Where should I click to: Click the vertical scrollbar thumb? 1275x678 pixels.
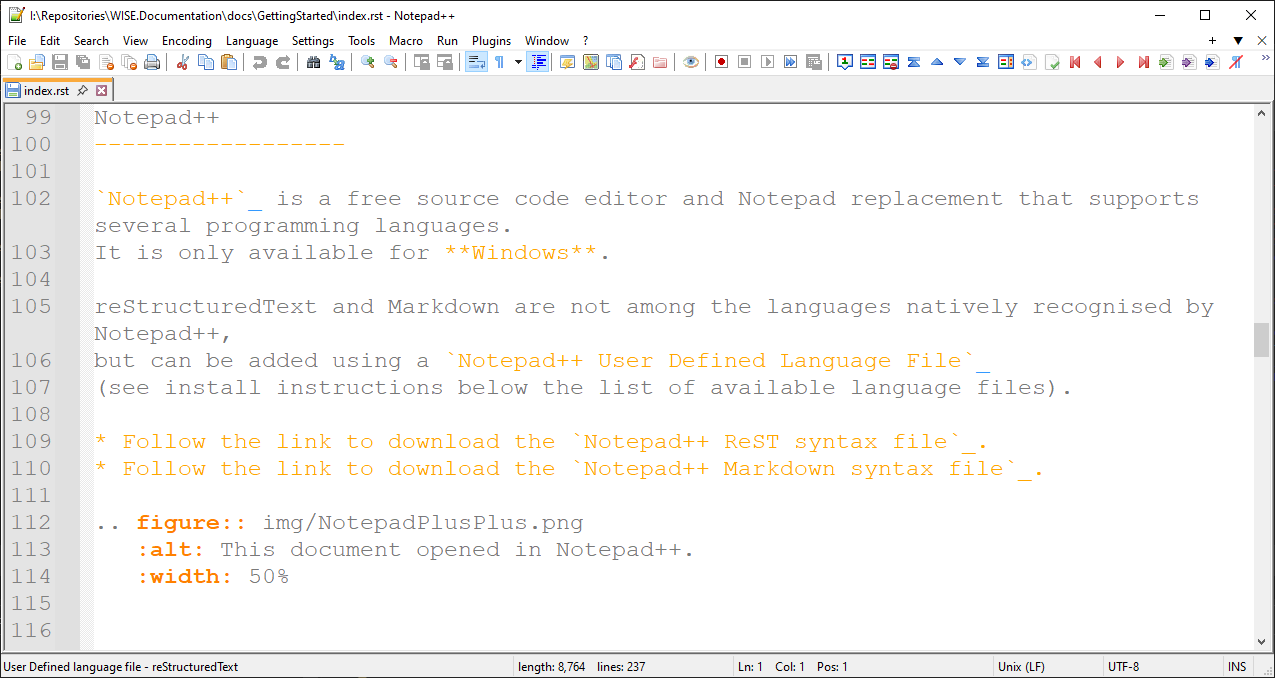[x=1261, y=339]
